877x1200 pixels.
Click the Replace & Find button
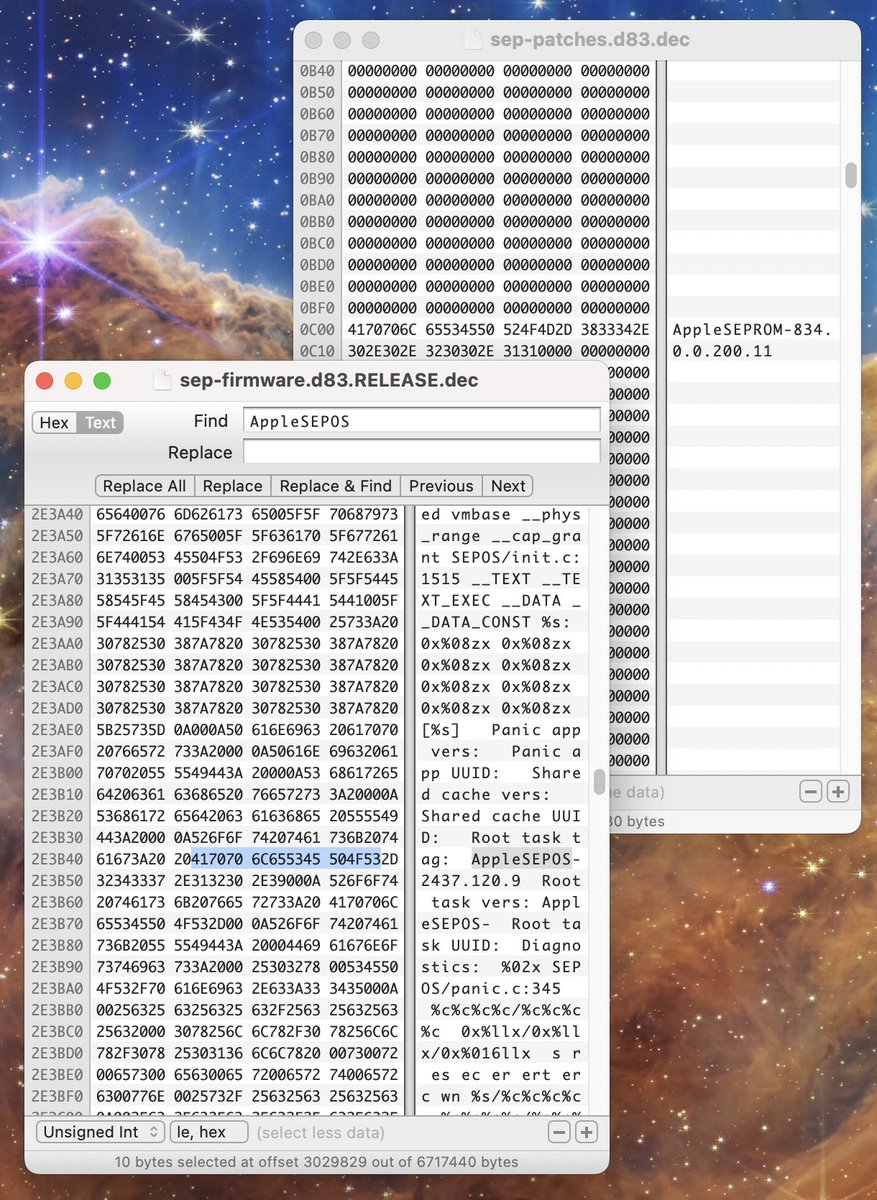[x=335, y=486]
